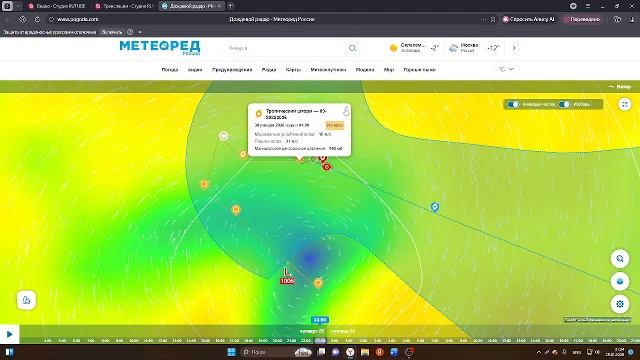Screen dimensions: 640x360
Task: Select the white circle storm track marker
Action: click(x=223, y=136)
